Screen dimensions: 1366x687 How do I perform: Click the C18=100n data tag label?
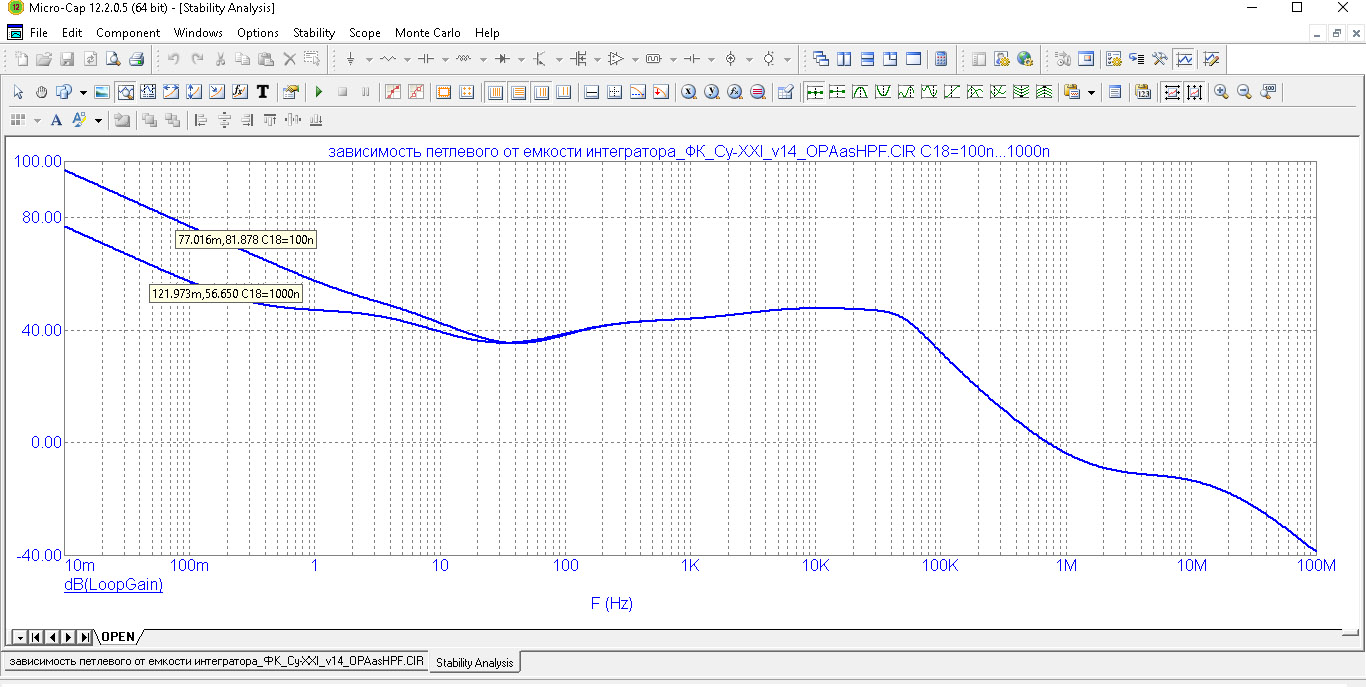tap(246, 240)
